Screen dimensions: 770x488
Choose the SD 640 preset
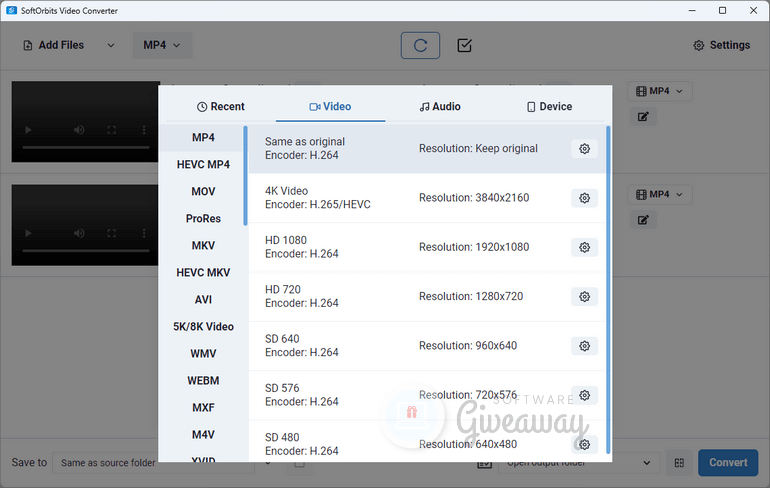coord(427,346)
